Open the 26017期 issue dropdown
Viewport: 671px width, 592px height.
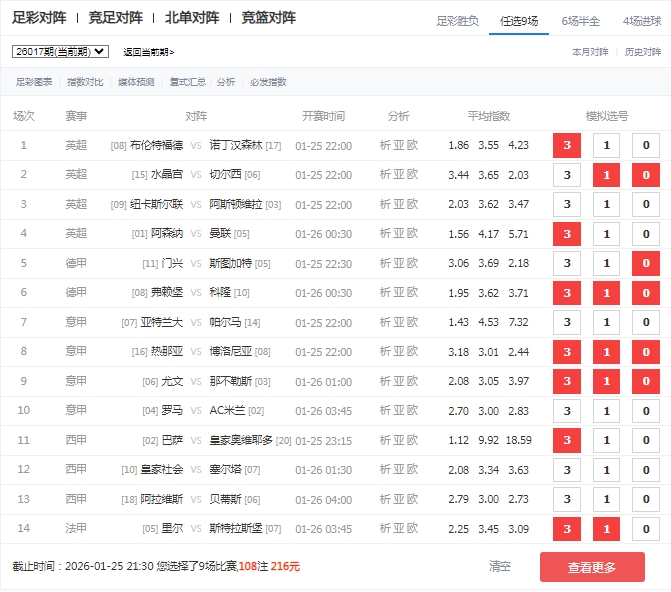coord(60,51)
